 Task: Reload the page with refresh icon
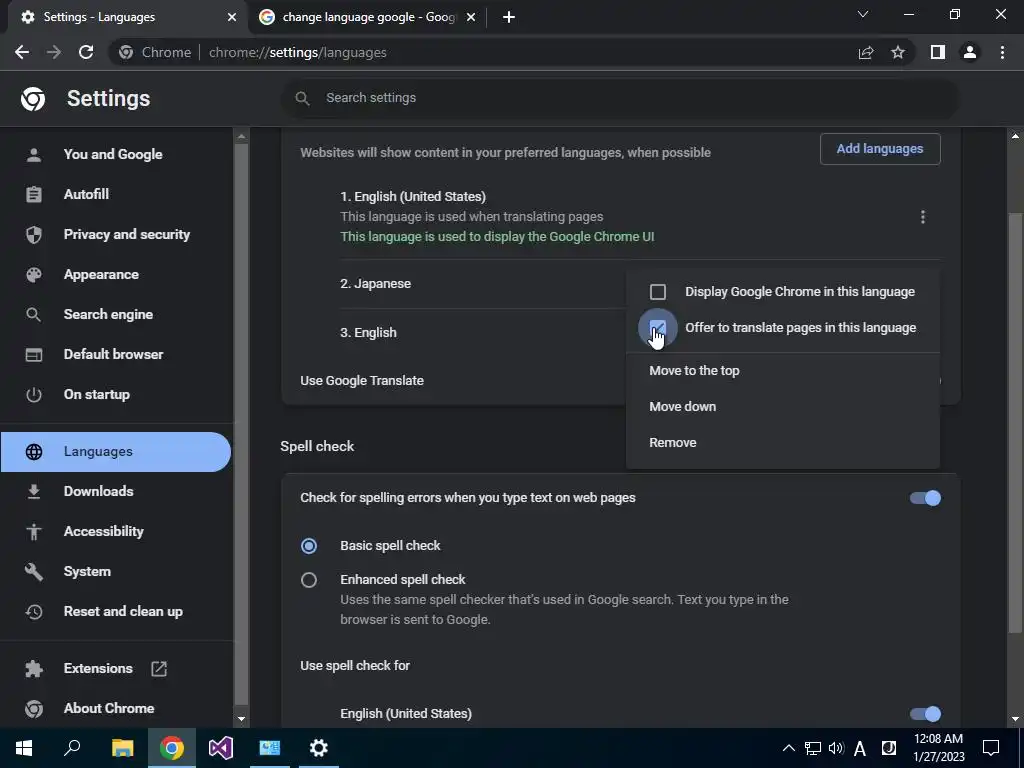coord(86,52)
